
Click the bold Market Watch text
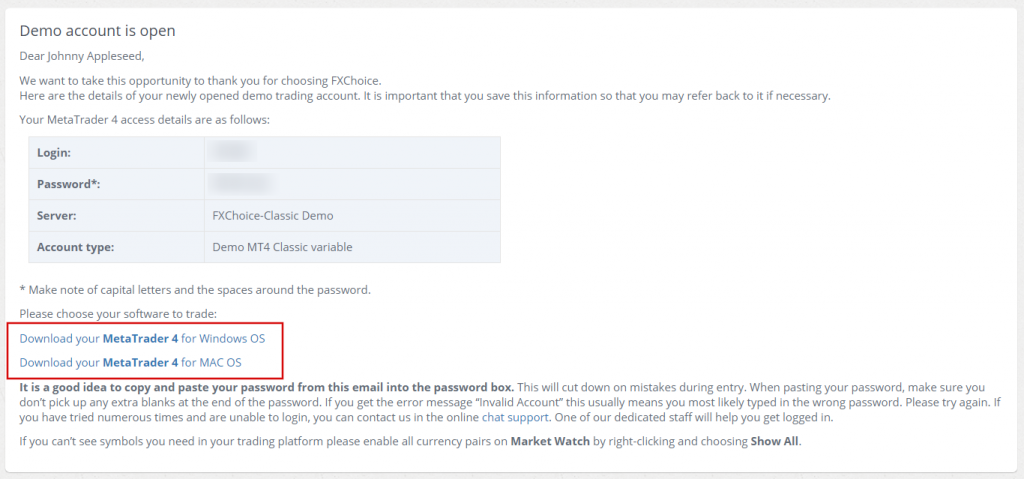pyautogui.click(x=551, y=441)
